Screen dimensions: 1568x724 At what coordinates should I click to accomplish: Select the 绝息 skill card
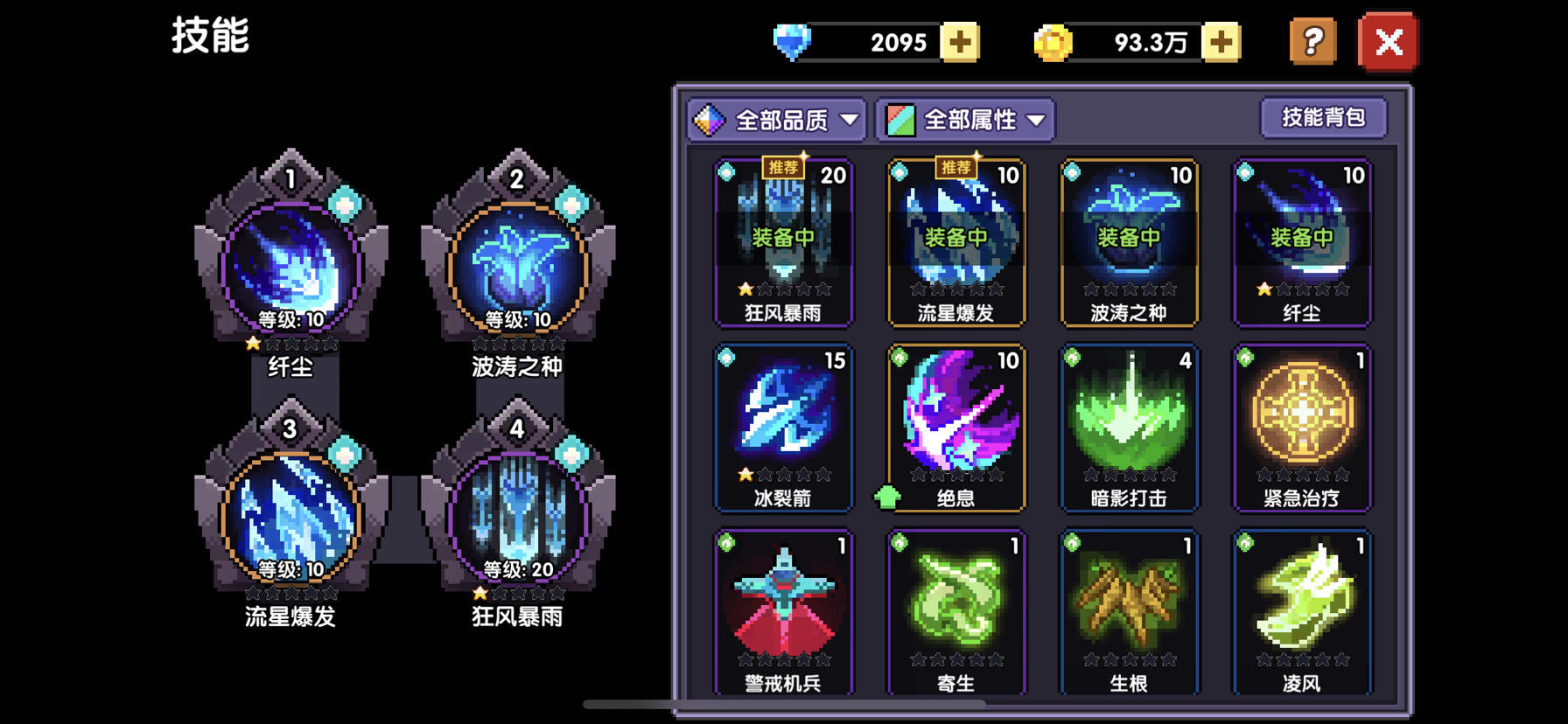tap(955, 428)
